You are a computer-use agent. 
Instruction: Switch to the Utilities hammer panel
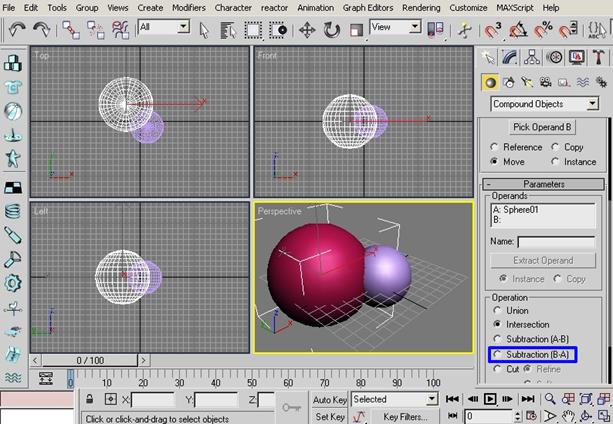tap(597, 58)
